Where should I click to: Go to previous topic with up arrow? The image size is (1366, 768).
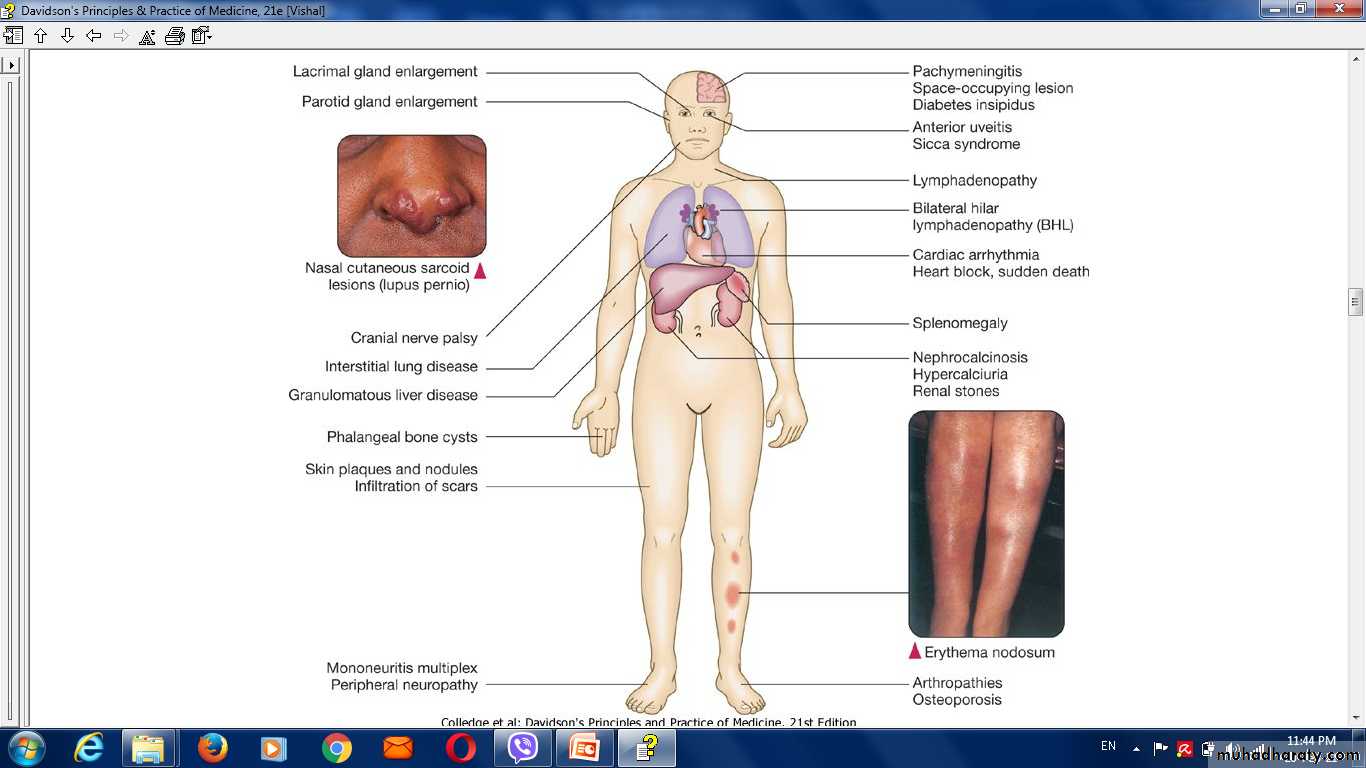pyautogui.click(x=40, y=36)
